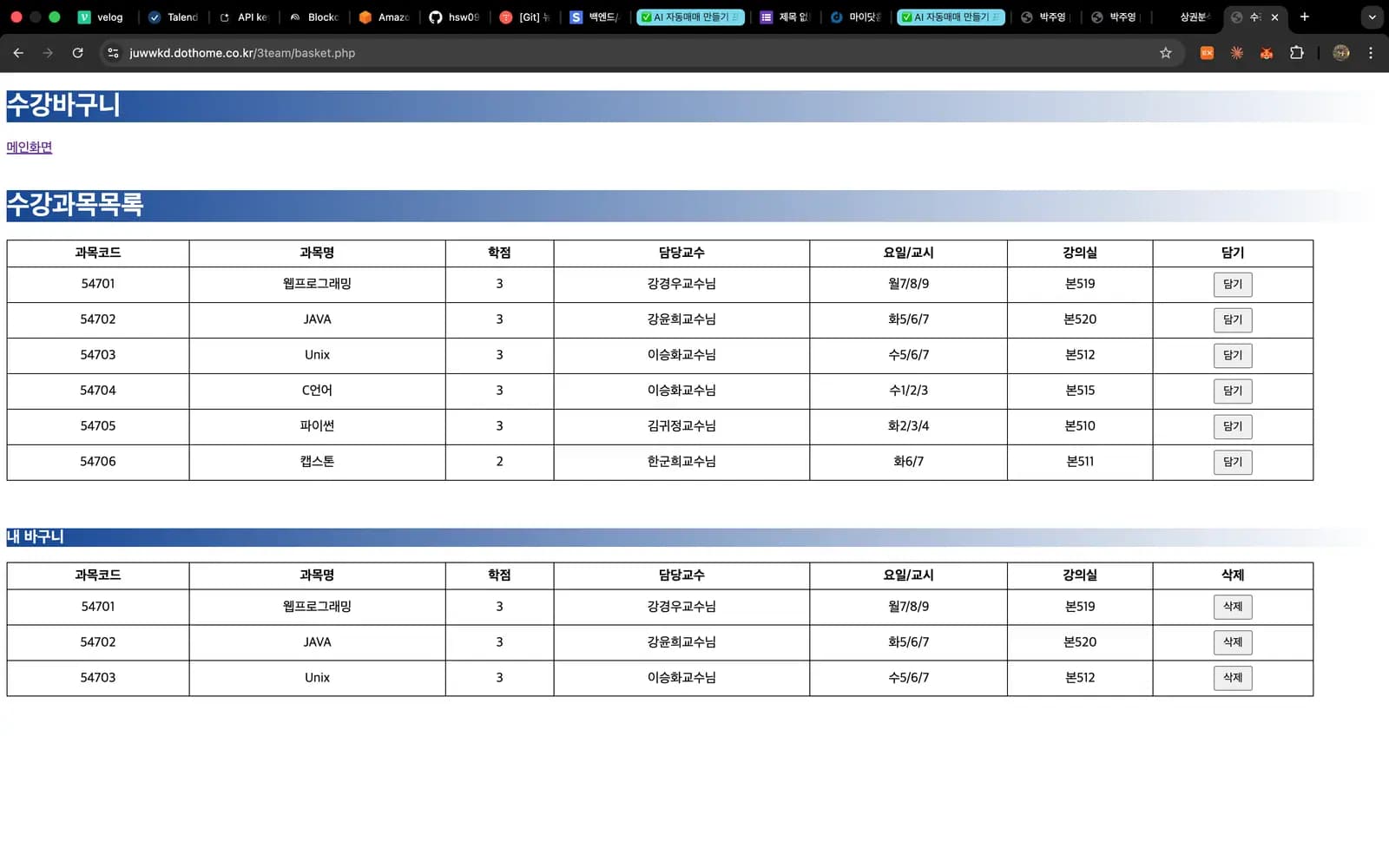This screenshot has height=868, width=1389.
Task: Add 웹프로그래밍 course with 담기 button
Action: click(x=1233, y=285)
